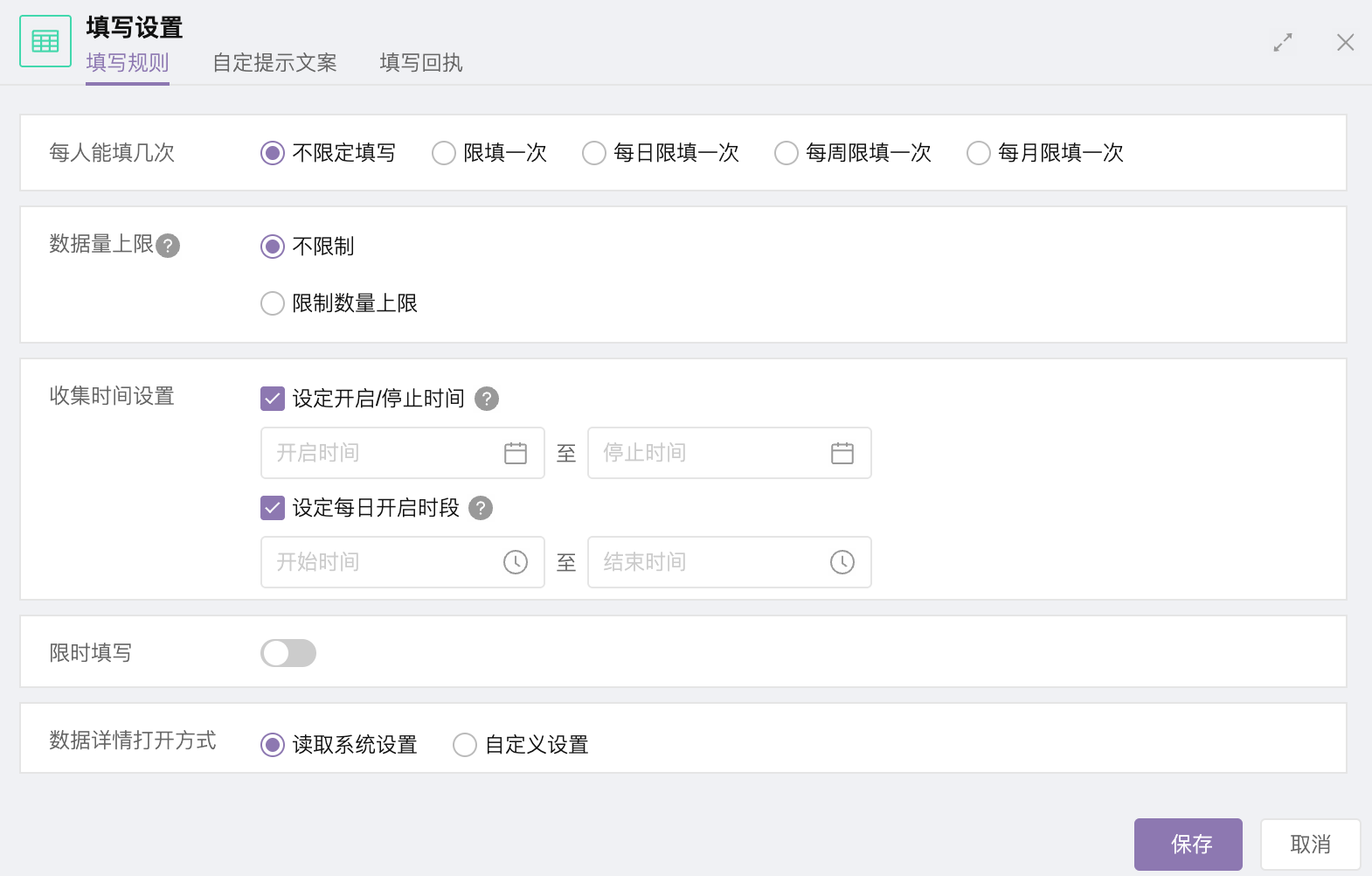1372x876 pixels.
Task: Toggle the 限时填写 switch
Action: [x=288, y=653]
